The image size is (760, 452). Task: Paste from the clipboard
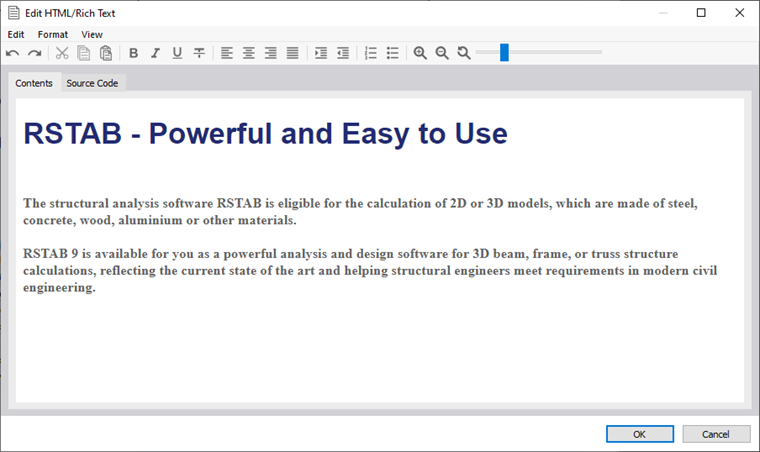tap(106, 53)
